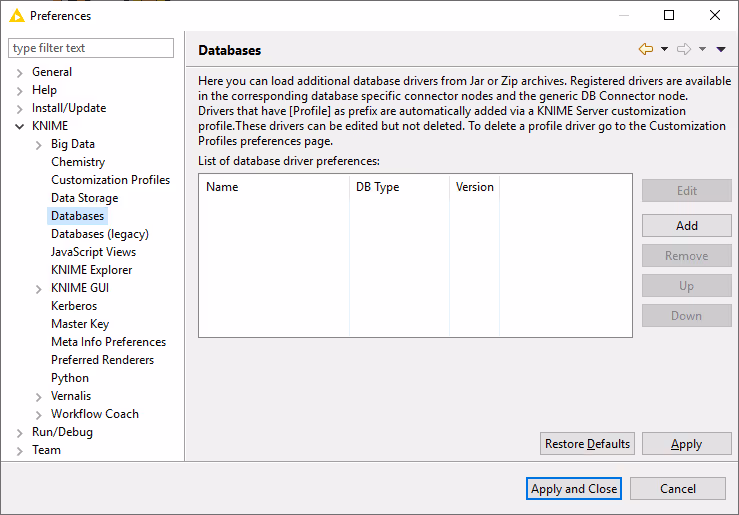
Task: Click Apply and Close button
Action: click(574, 489)
